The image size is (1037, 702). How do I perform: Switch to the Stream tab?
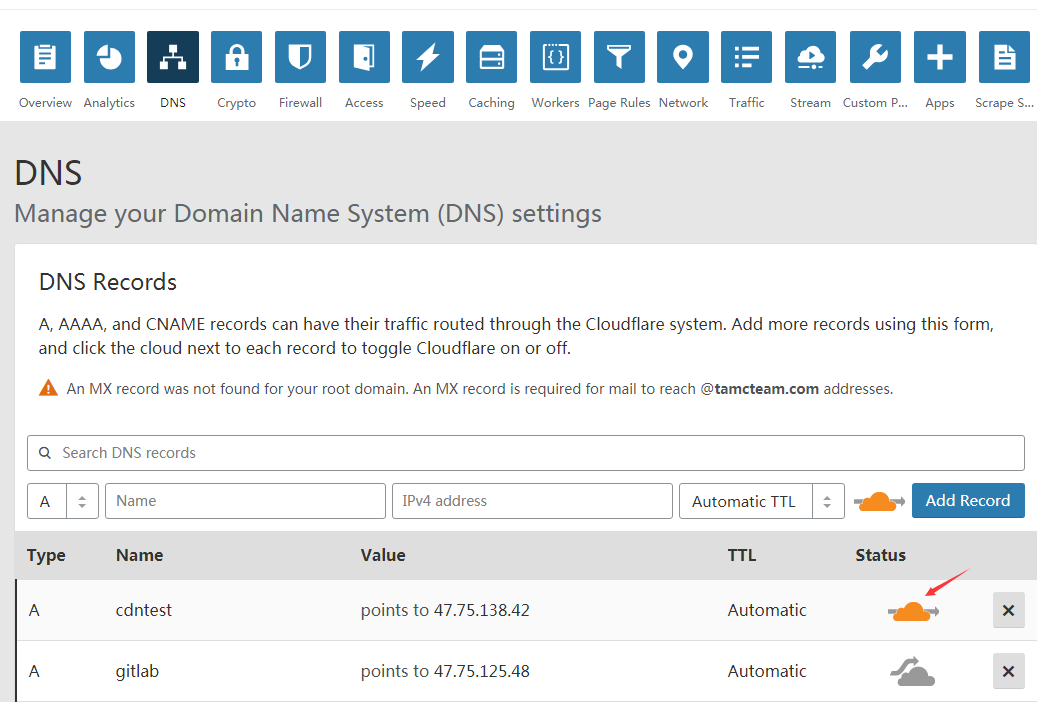[x=810, y=57]
